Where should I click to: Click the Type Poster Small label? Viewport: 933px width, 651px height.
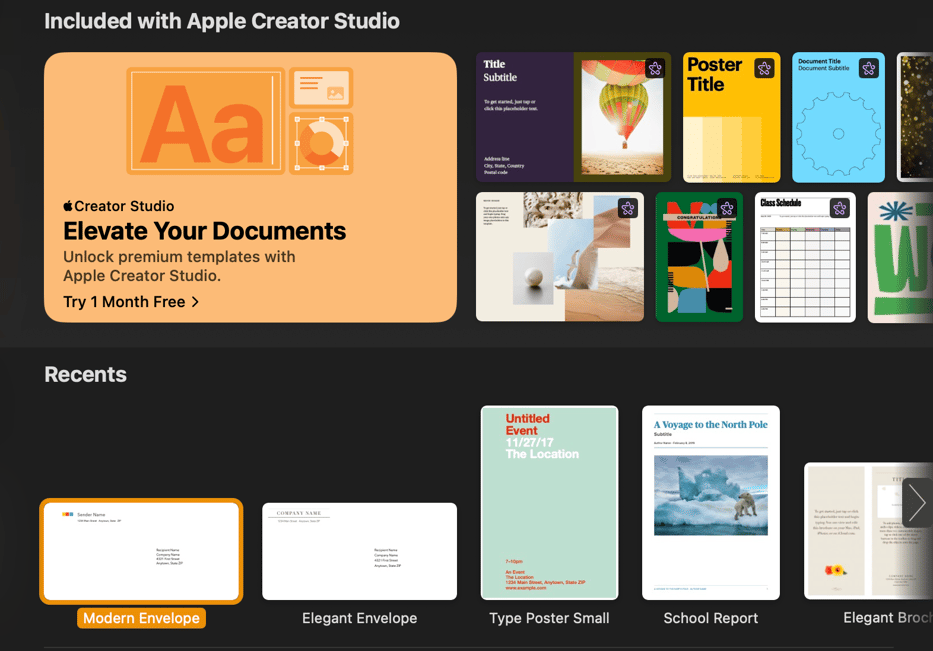point(549,618)
